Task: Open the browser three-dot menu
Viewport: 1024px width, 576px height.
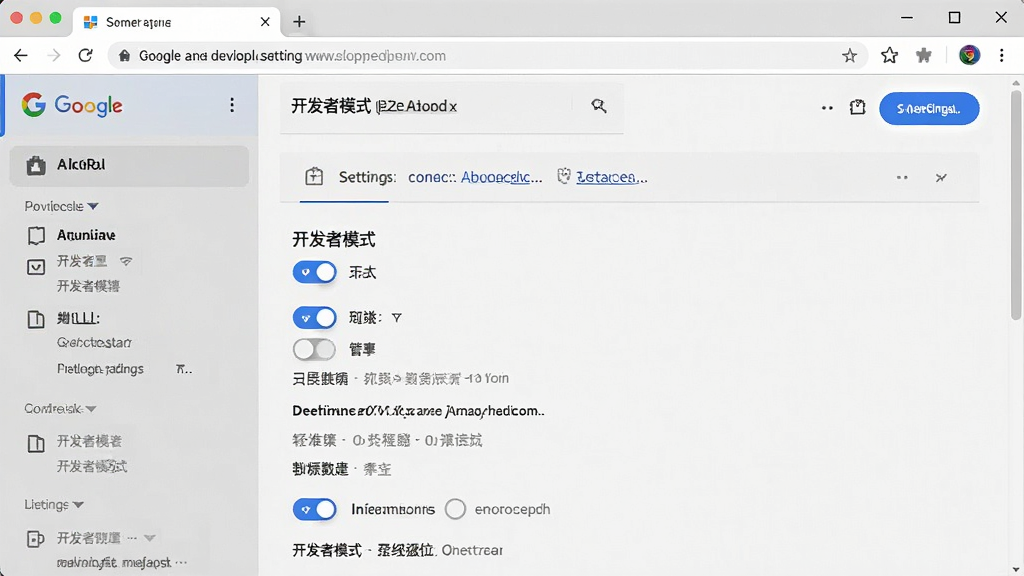Action: [1002, 56]
